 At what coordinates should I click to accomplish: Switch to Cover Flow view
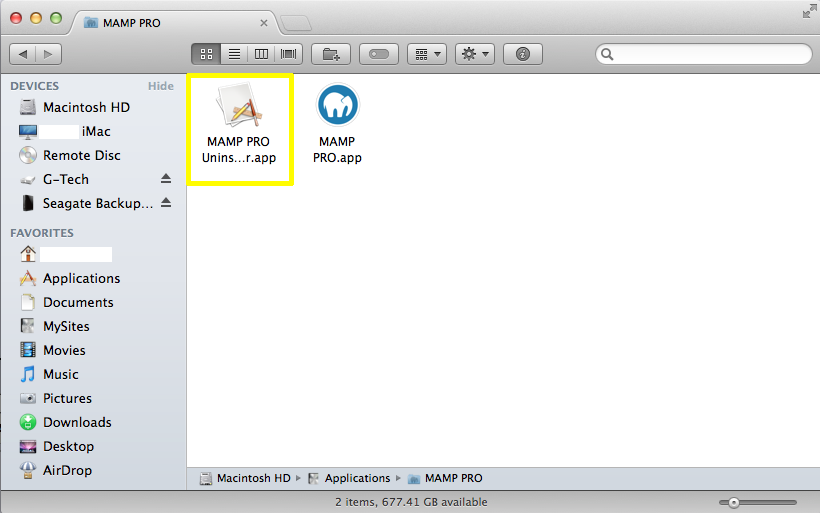[x=289, y=54]
